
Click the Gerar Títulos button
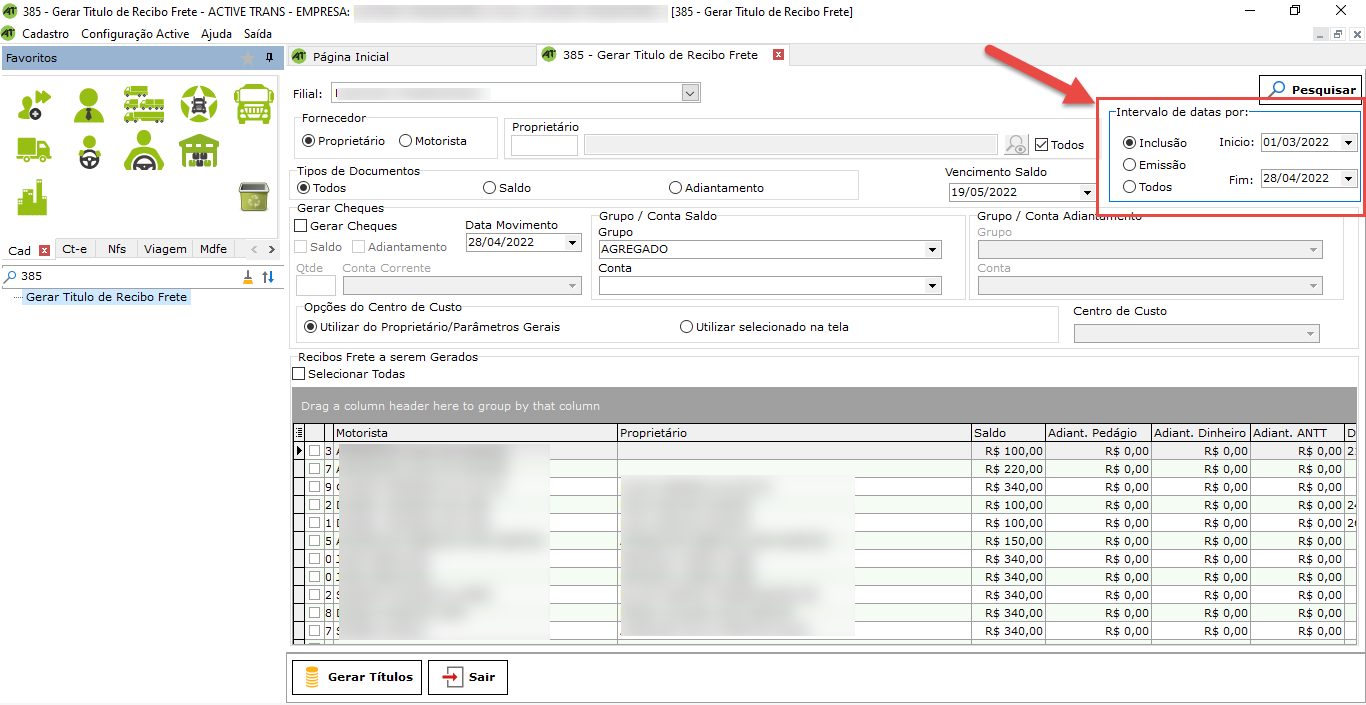coord(356,677)
